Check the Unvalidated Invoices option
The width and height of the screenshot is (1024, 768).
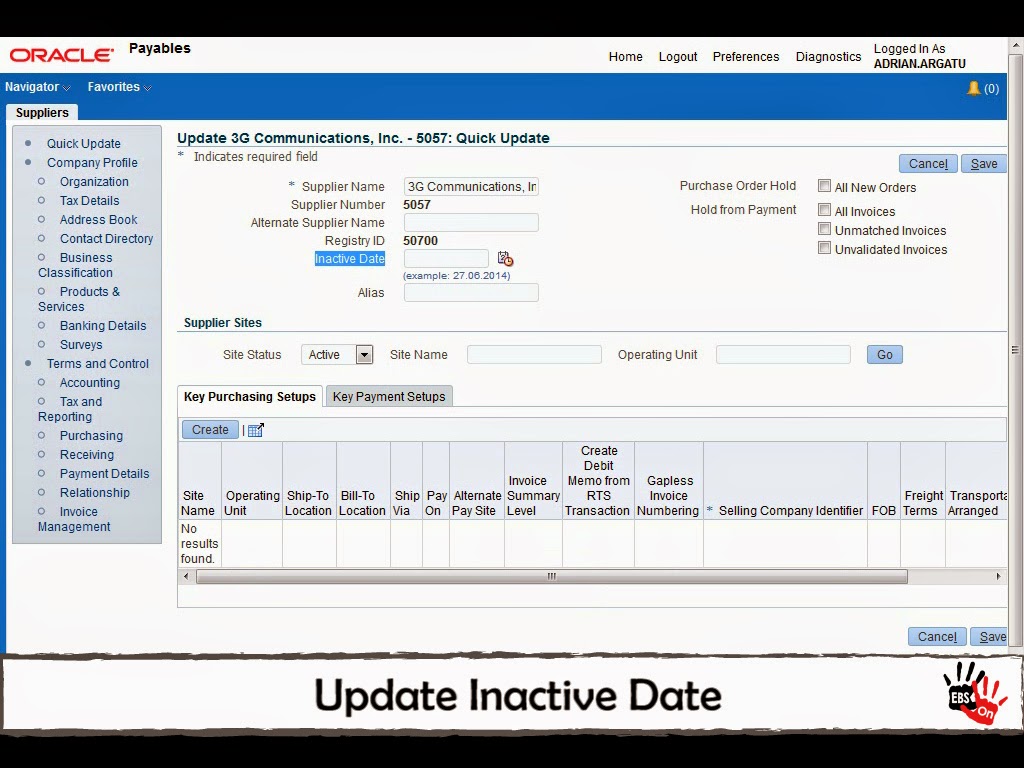pos(824,249)
